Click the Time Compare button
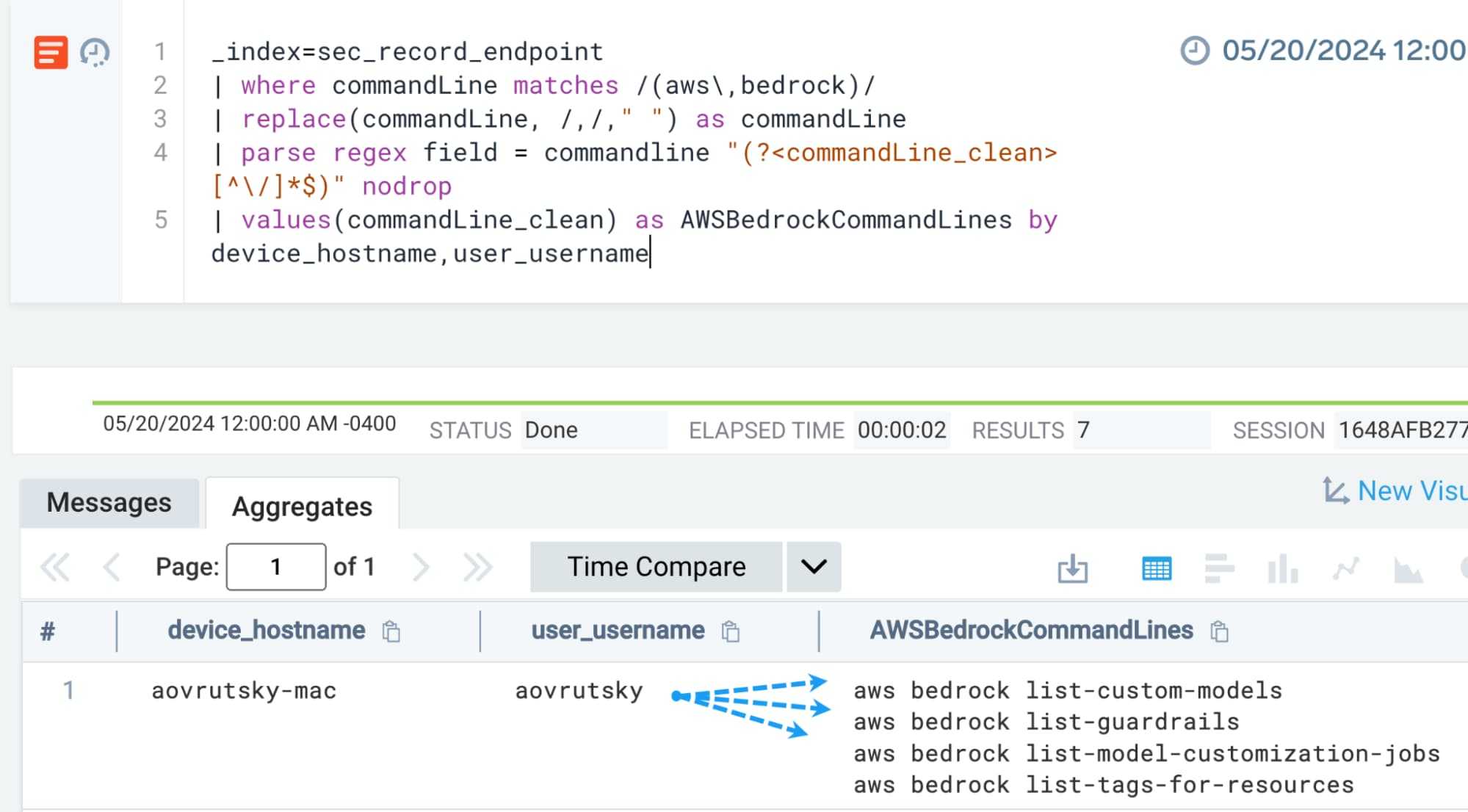The image size is (1468, 812). click(x=655, y=566)
